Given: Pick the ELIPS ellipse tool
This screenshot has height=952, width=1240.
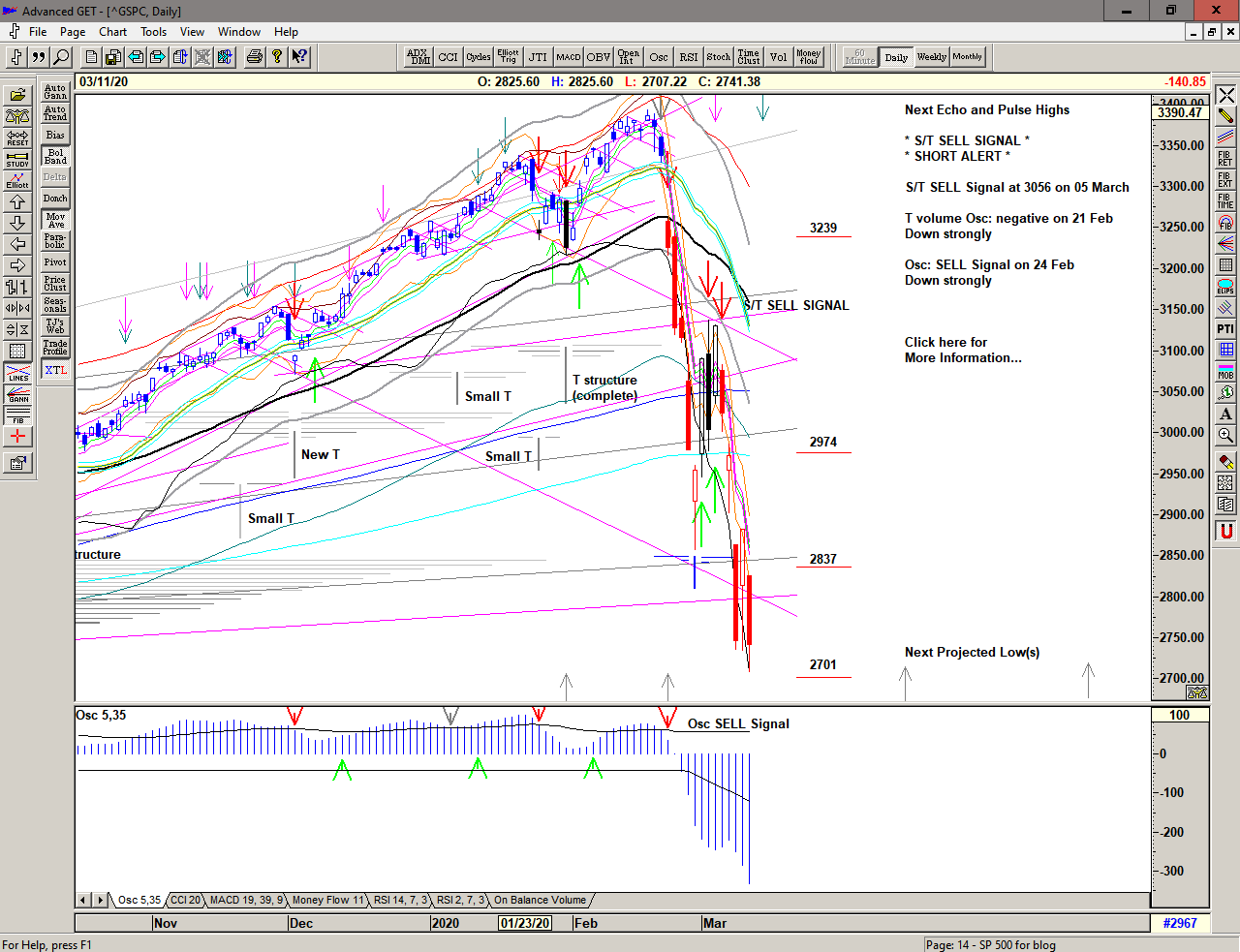Looking at the screenshot, I should click(1225, 286).
